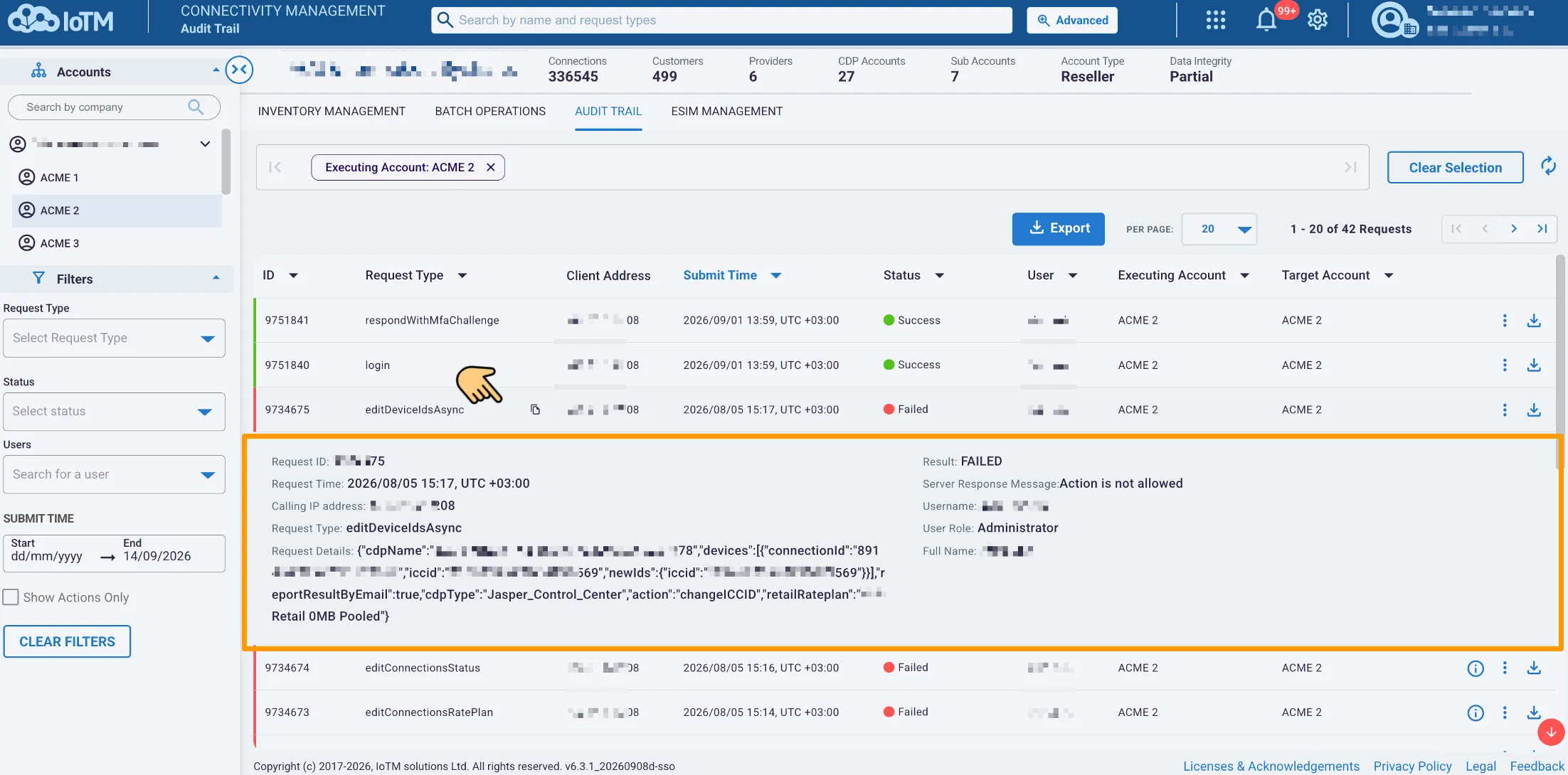Open the Per Page 20 dropdown
The height and width of the screenshot is (775, 1568).
(x=1219, y=229)
